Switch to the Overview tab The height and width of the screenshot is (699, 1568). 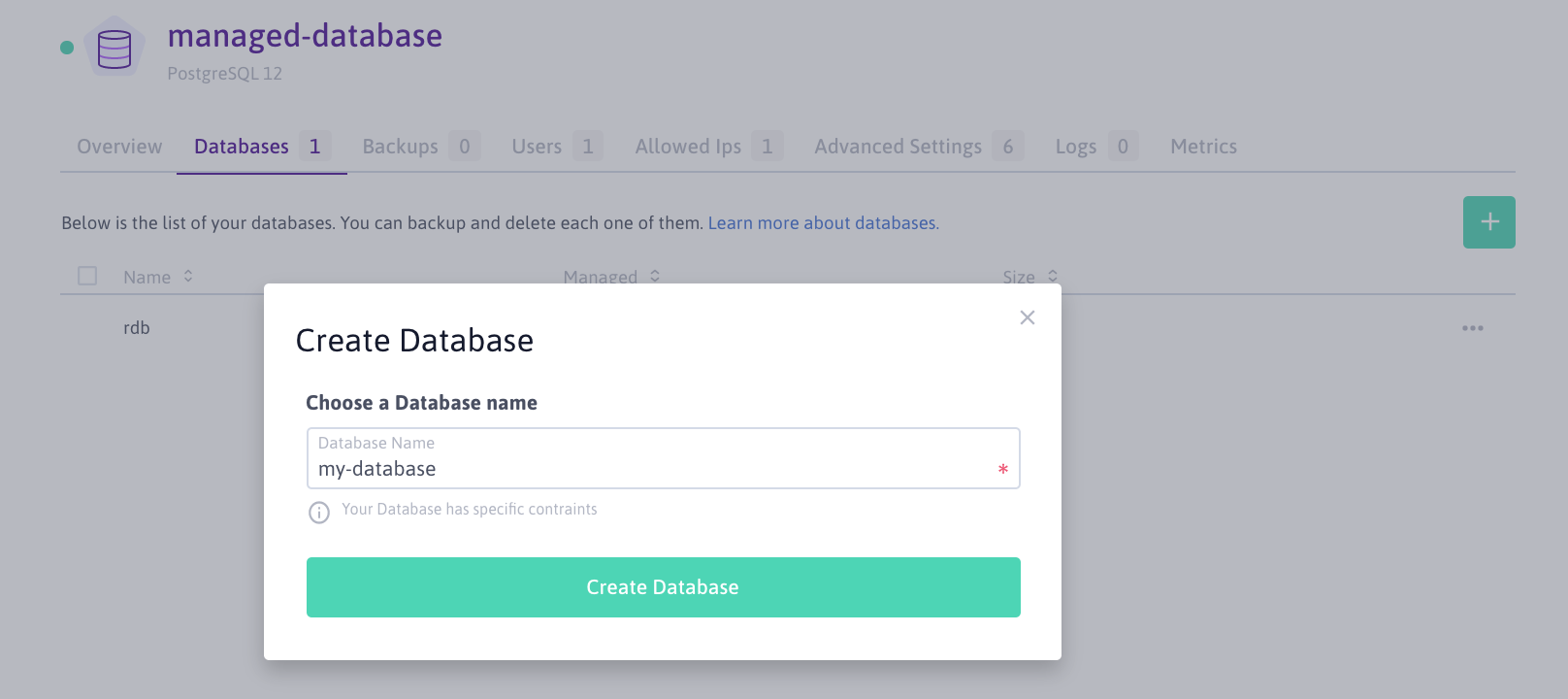pyautogui.click(x=119, y=147)
